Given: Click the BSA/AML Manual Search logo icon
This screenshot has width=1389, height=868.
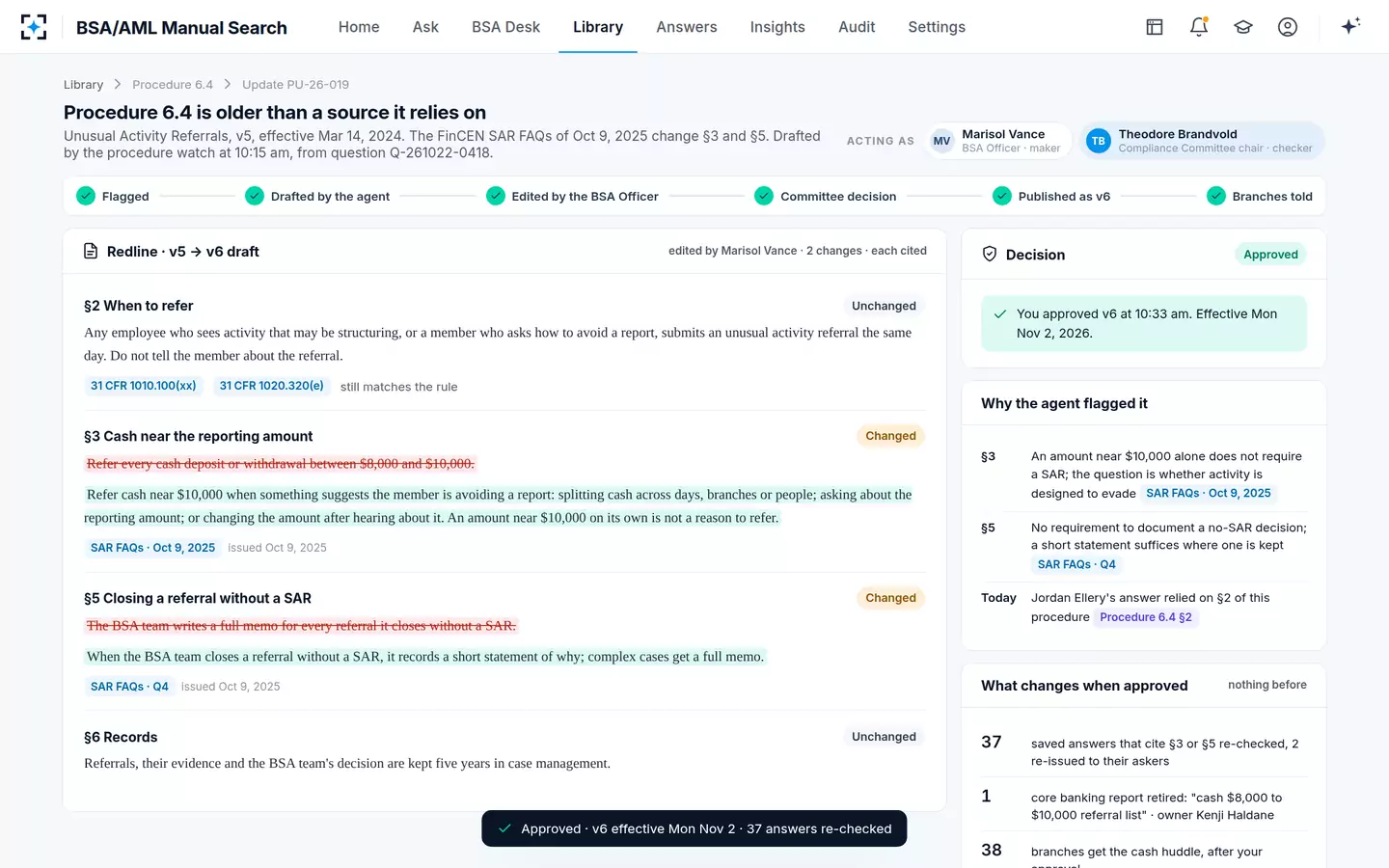Looking at the screenshot, I should pyautogui.click(x=34, y=27).
